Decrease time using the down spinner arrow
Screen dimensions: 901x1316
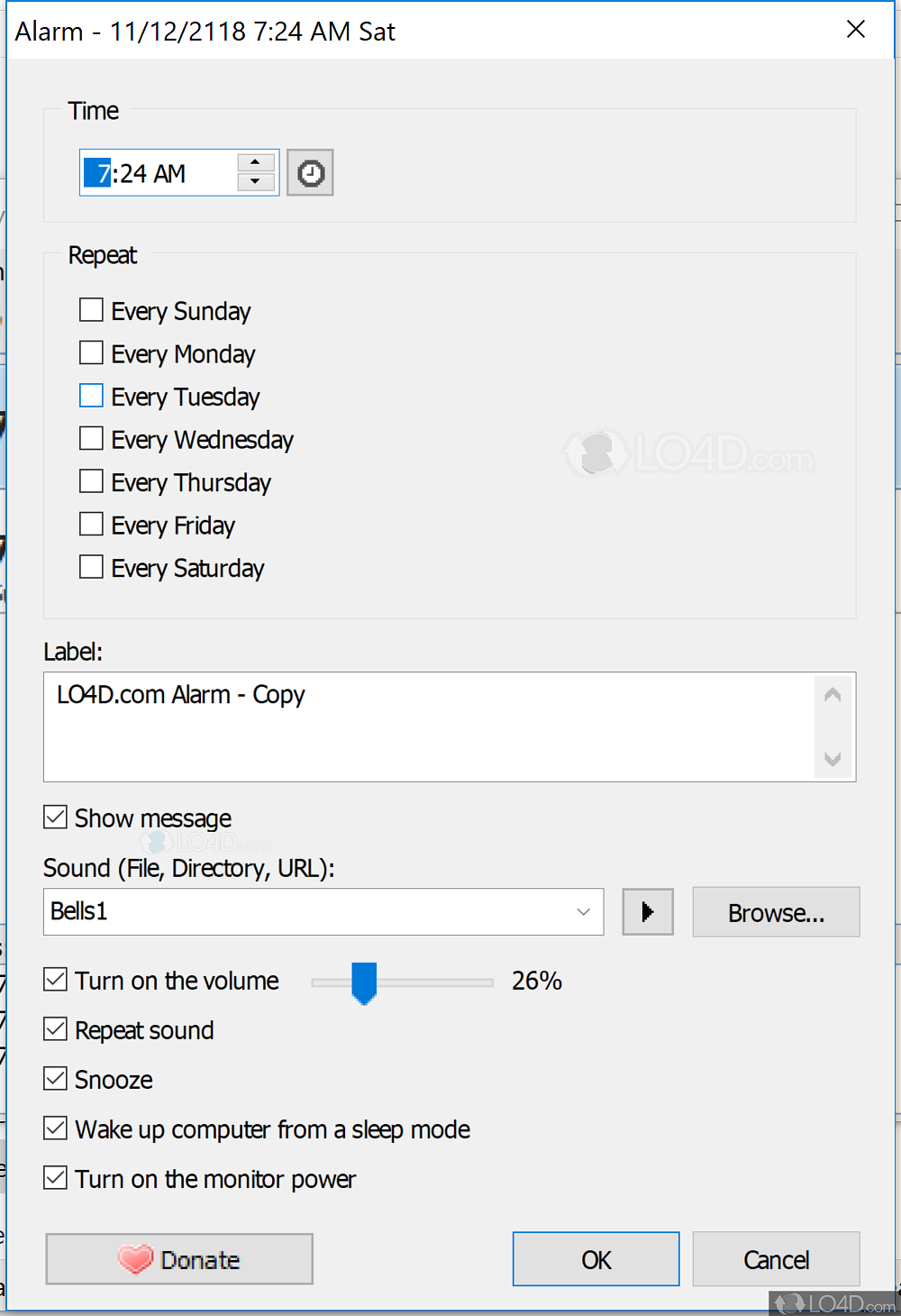point(256,182)
